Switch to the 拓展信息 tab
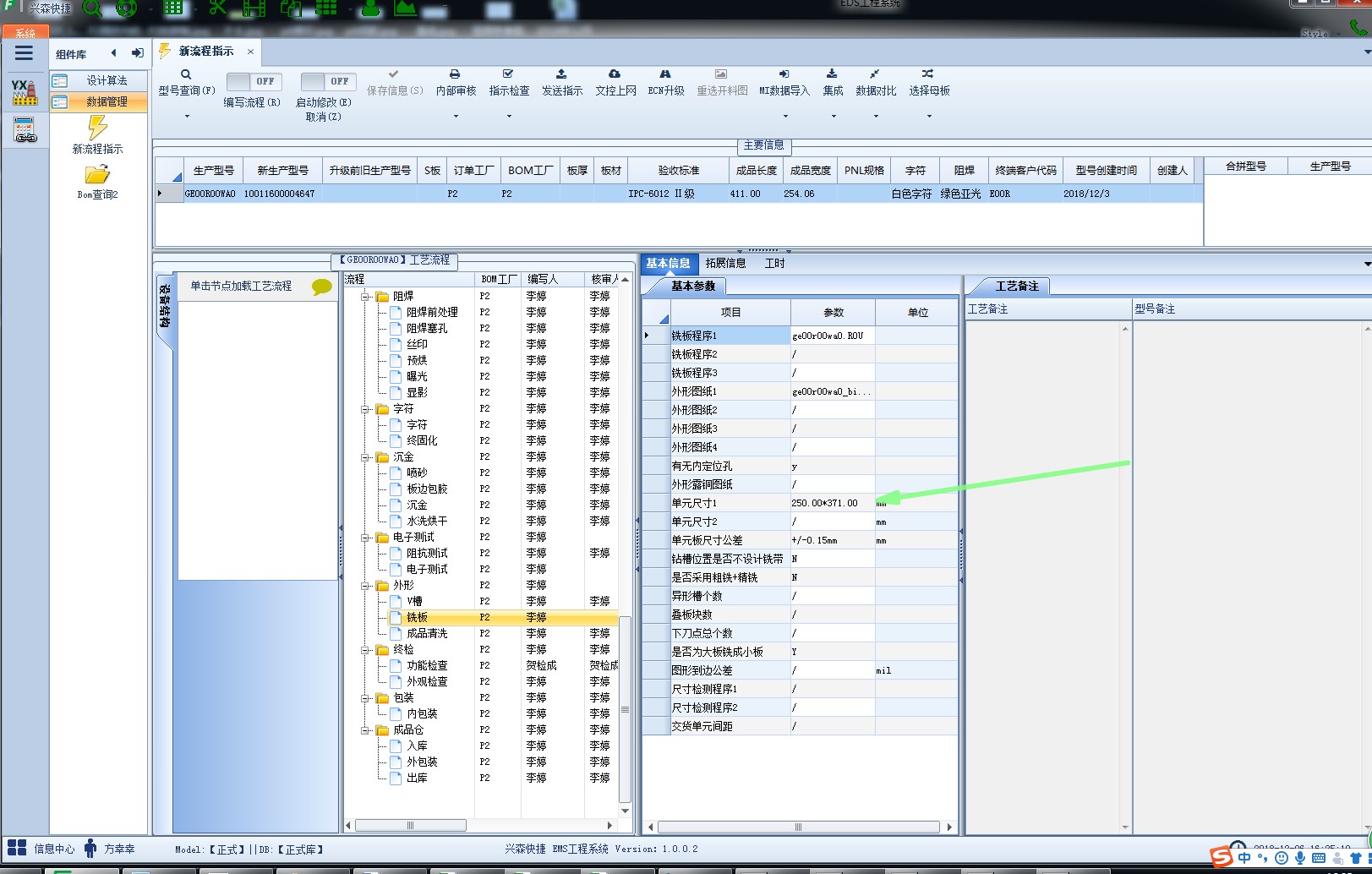The image size is (1372, 874). pyautogui.click(x=725, y=263)
